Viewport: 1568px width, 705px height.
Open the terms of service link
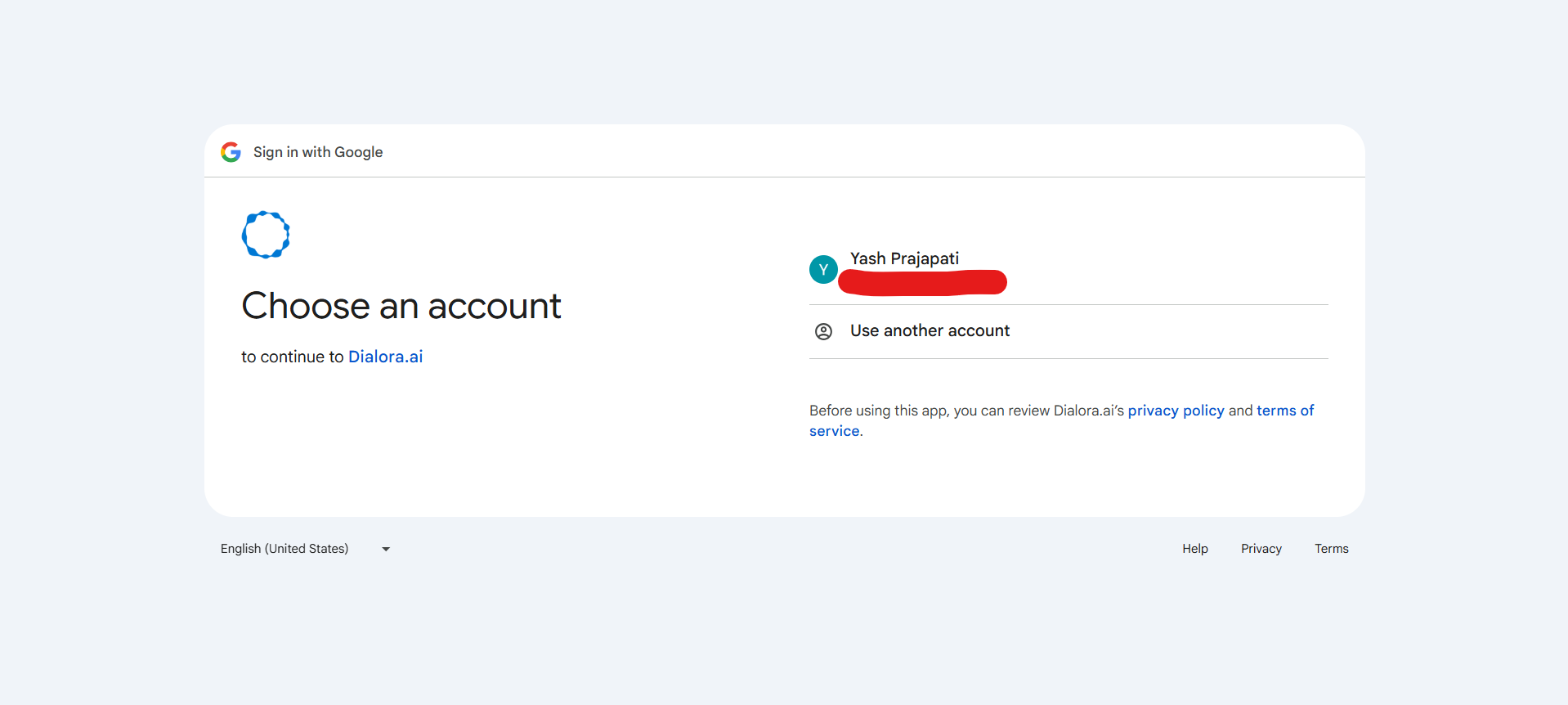pos(1284,411)
